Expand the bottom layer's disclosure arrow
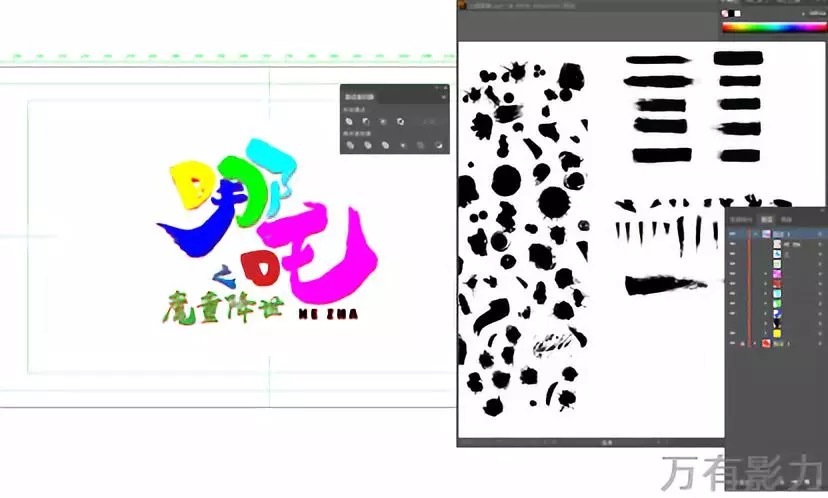 coord(755,342)
